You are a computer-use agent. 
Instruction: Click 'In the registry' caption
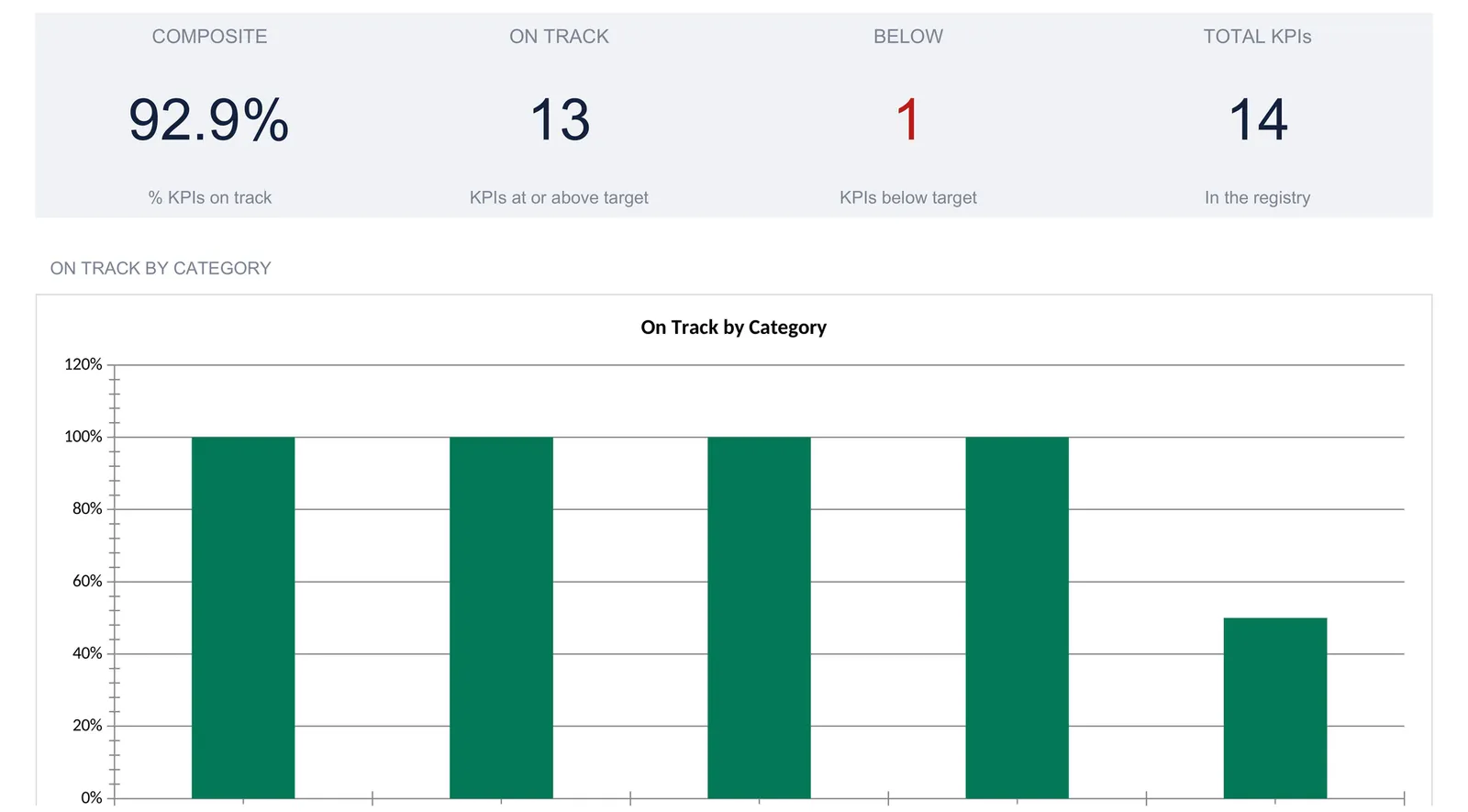pyautogui.click(x=1257, y=197)
